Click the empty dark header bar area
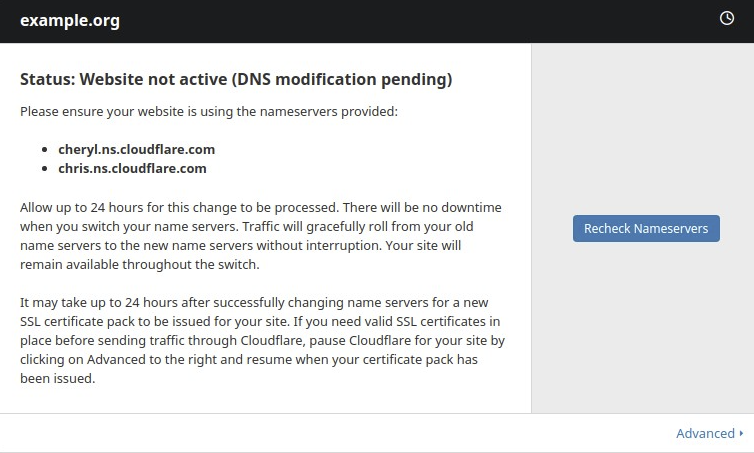754x453 pixels. (418, 21)
